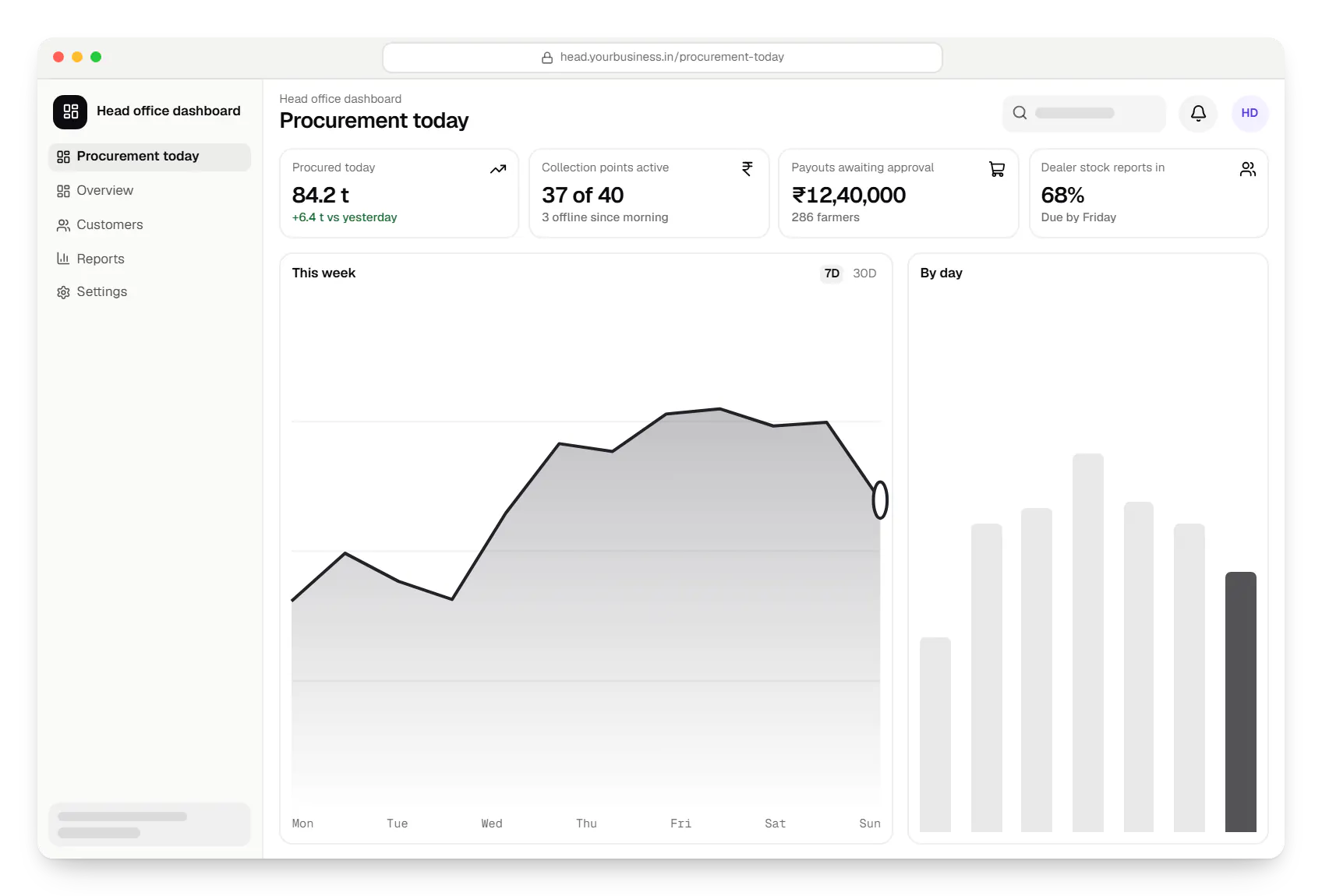This screenshot has height=896, width=1322.
Task: Open the Reports section
Action: coord(150,259)
